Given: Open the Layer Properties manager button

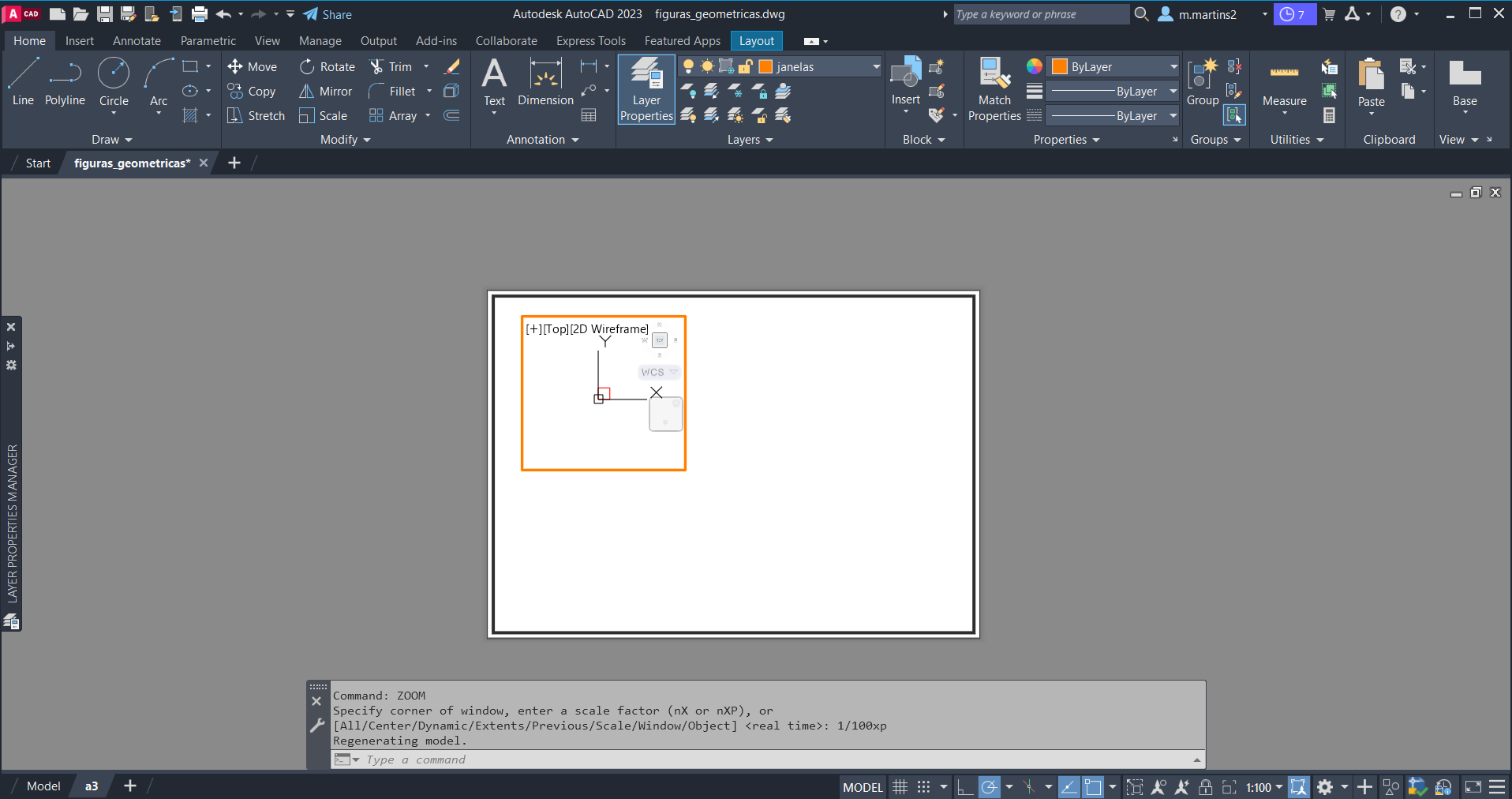Looking at the screenshot, I should [646, 89].
